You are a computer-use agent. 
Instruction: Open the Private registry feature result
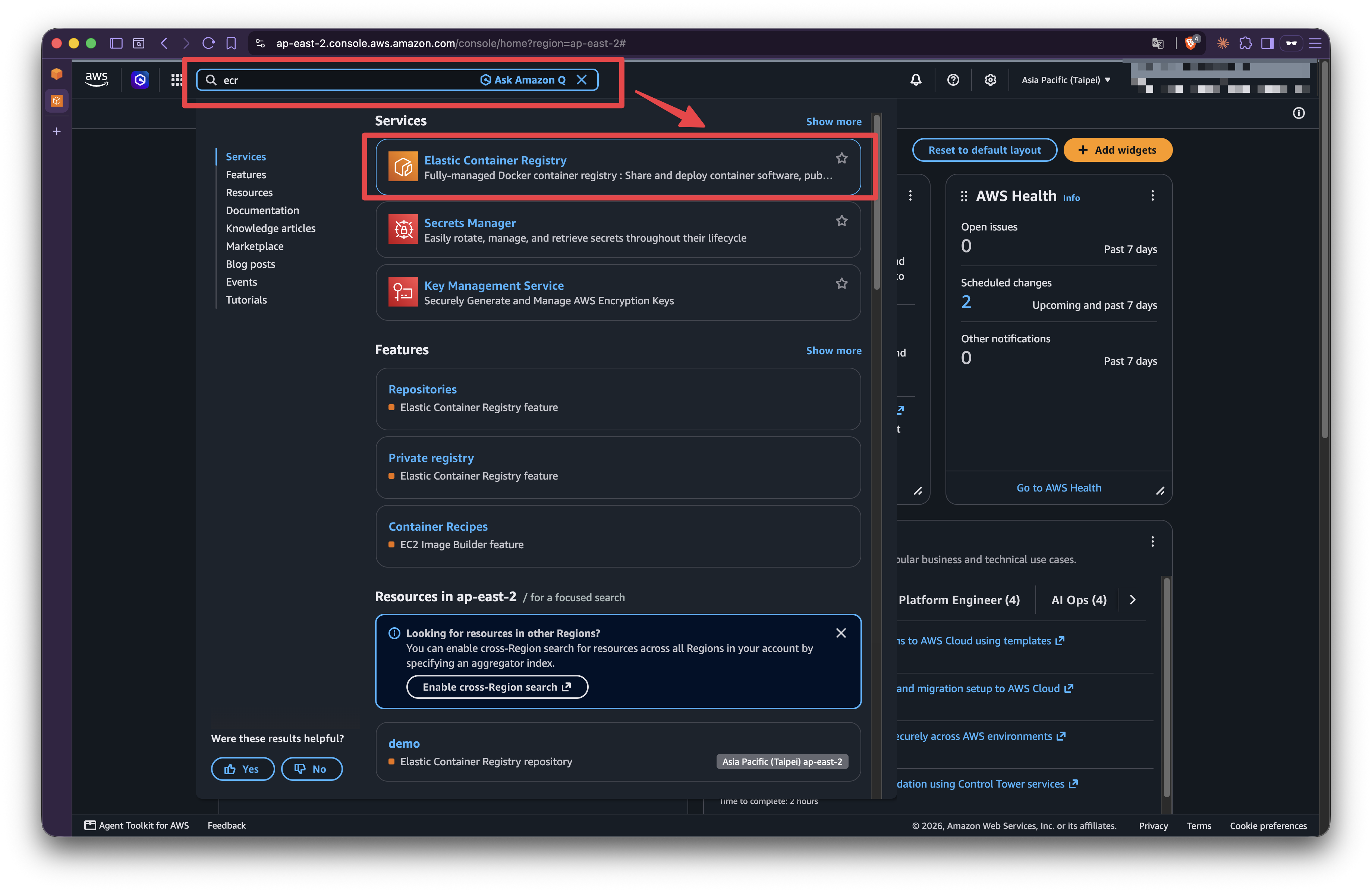431,458
